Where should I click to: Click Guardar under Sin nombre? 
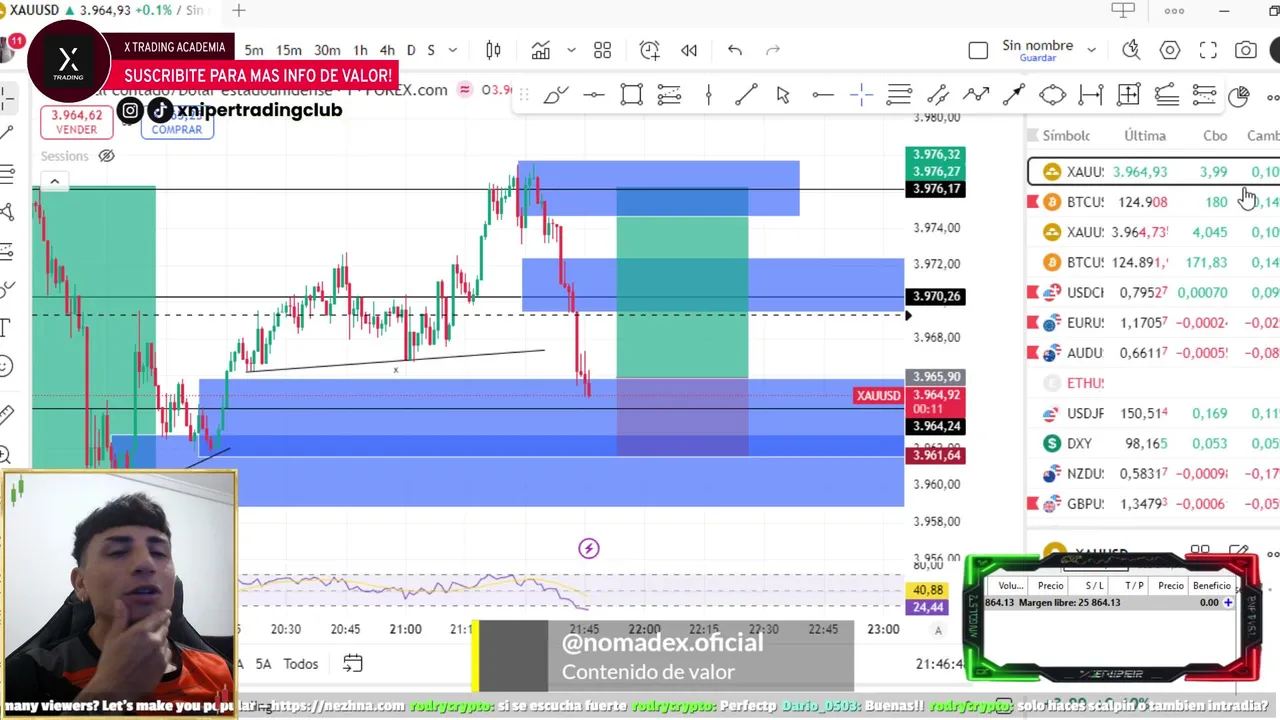(x=1037, y=58)
